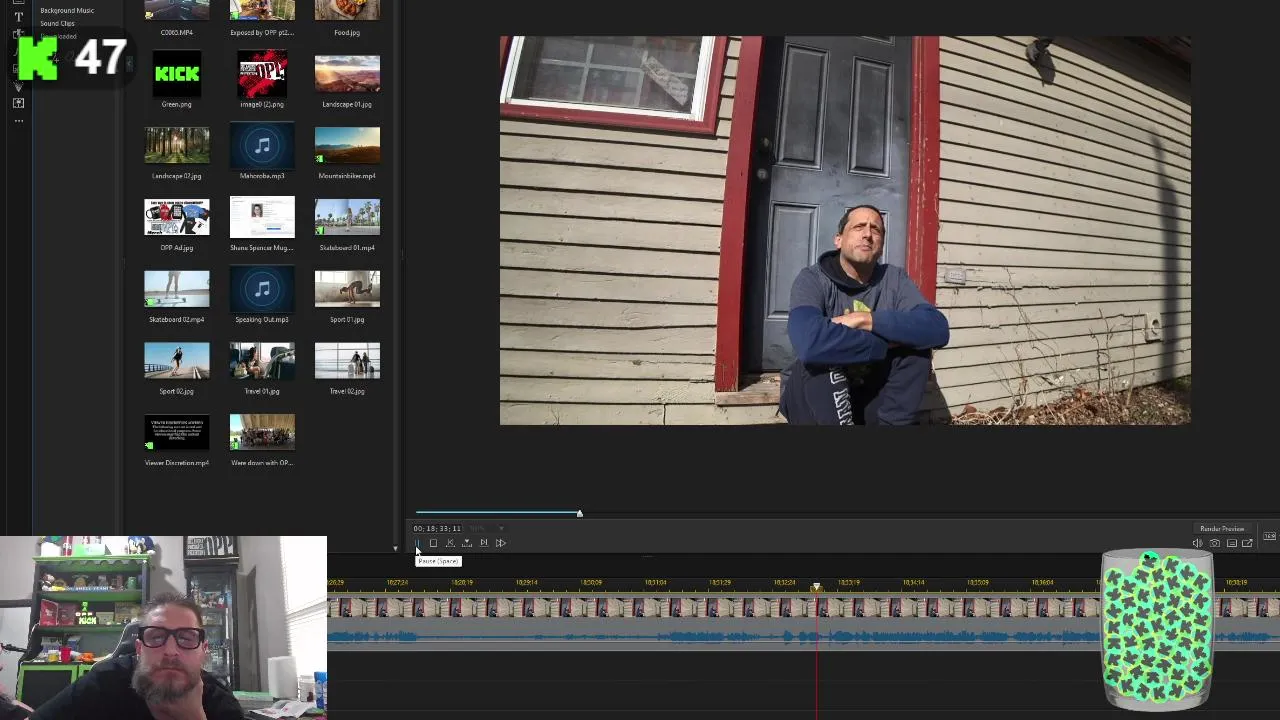1280x720 pixels.
Task: Select the Sport 01.jpg thumbnail
Action: point(347,289)
